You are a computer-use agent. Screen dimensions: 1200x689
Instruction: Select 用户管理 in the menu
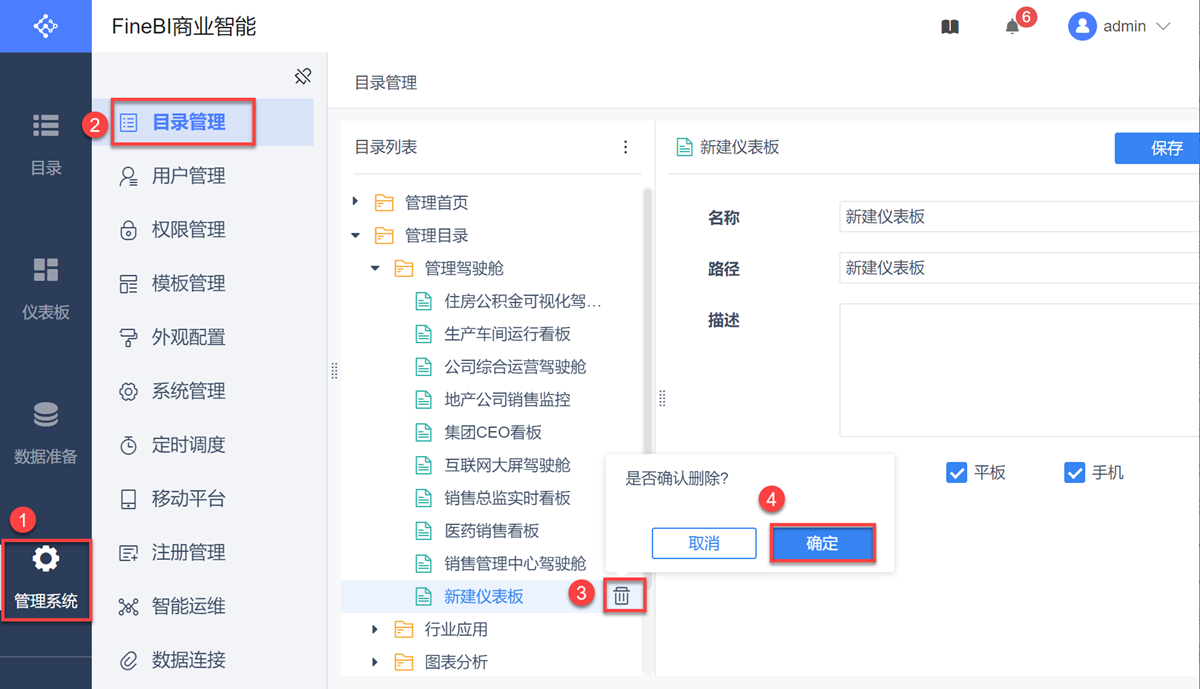point(188,176)
